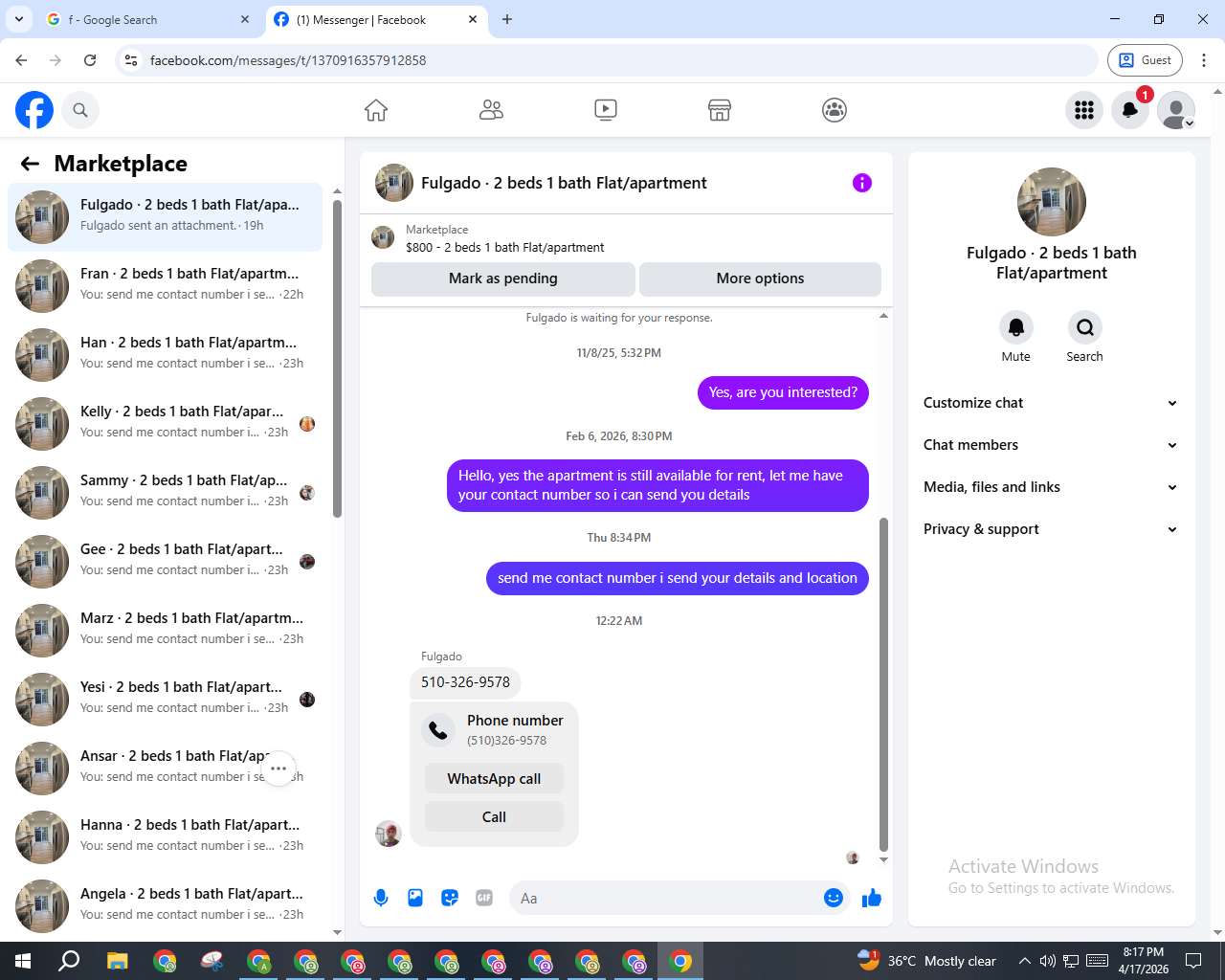Click Mark as pending button
Screen dimensions: 1225x980
tap(503, 278)
